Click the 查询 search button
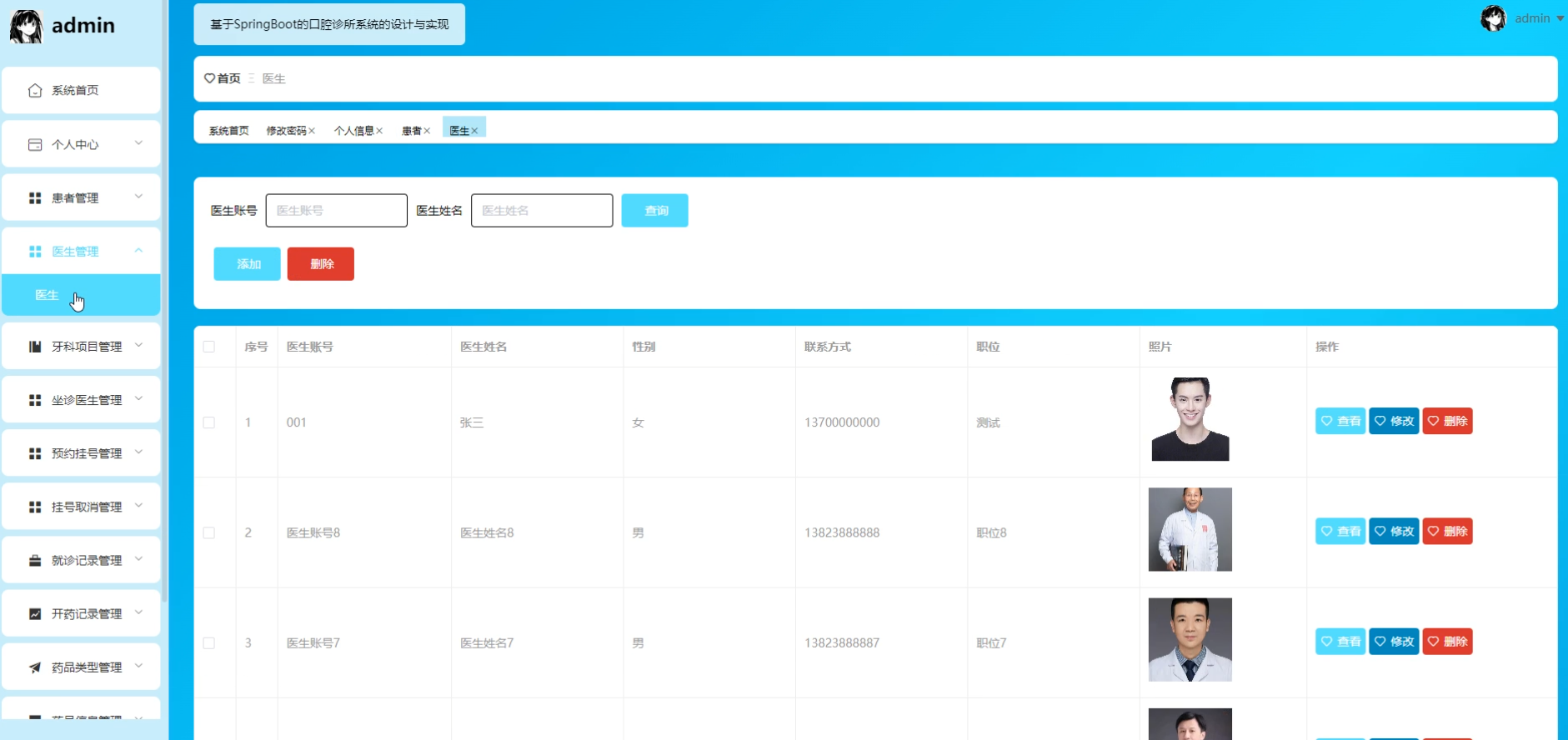This screenshot has height=740, width=1568. click(654, 210)
